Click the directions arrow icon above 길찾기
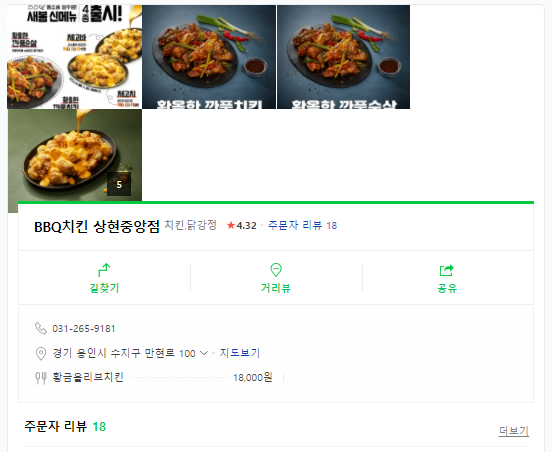The height and width of the screenshot is (452, 552). click(104, 270)
